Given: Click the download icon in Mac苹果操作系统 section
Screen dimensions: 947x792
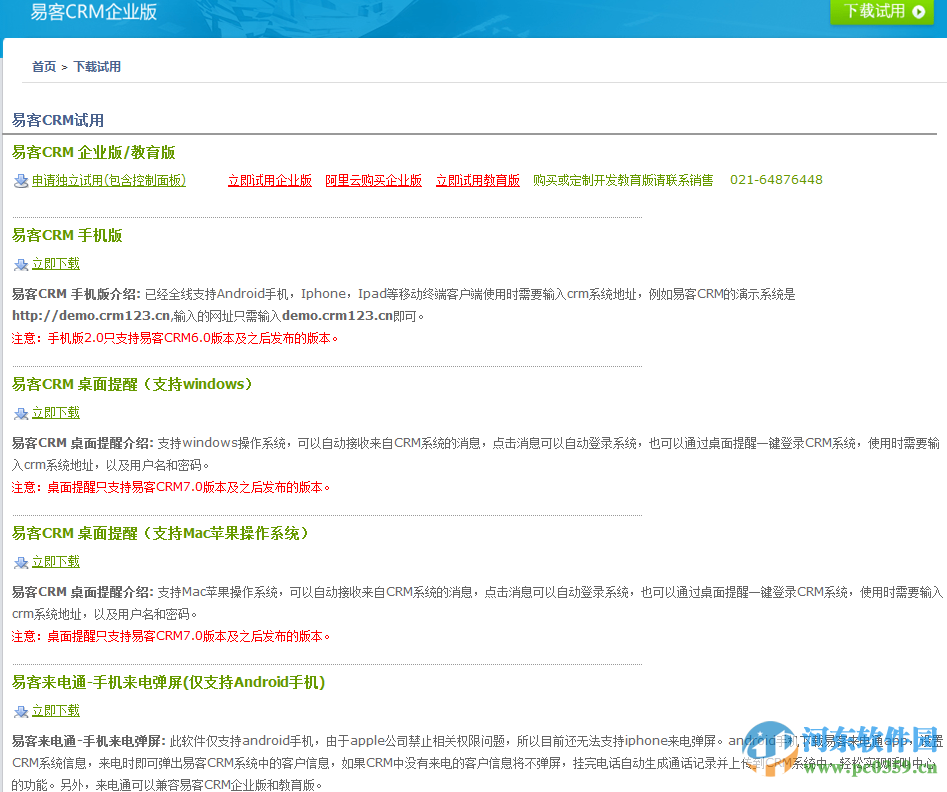Looking at the screenshot, I should (21, 562).
